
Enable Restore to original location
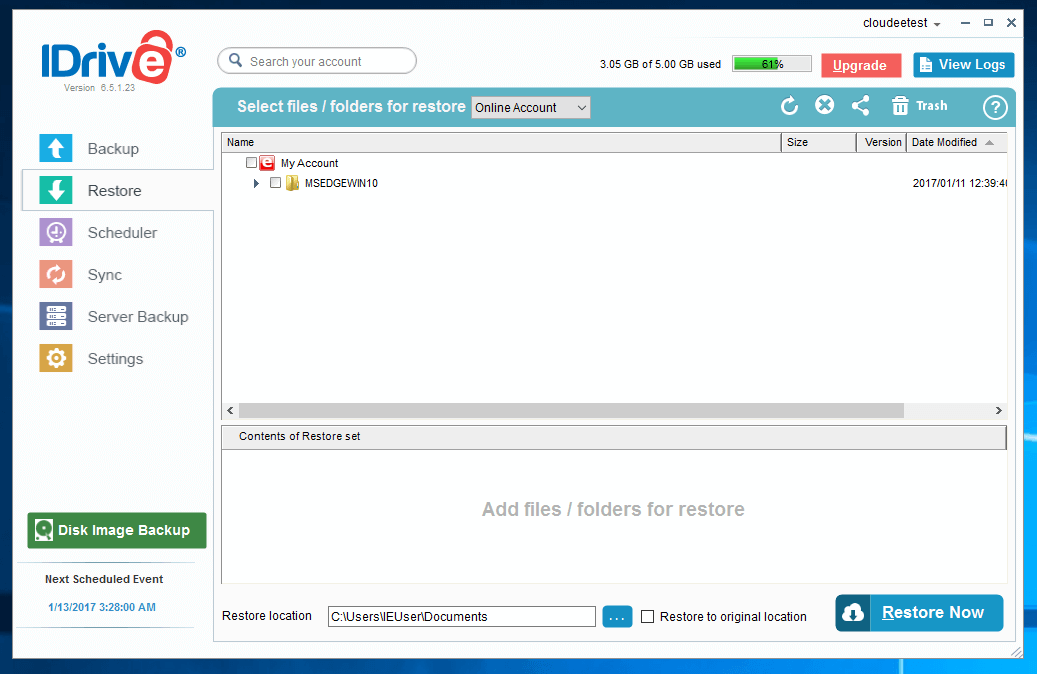(x=648, y=617)
